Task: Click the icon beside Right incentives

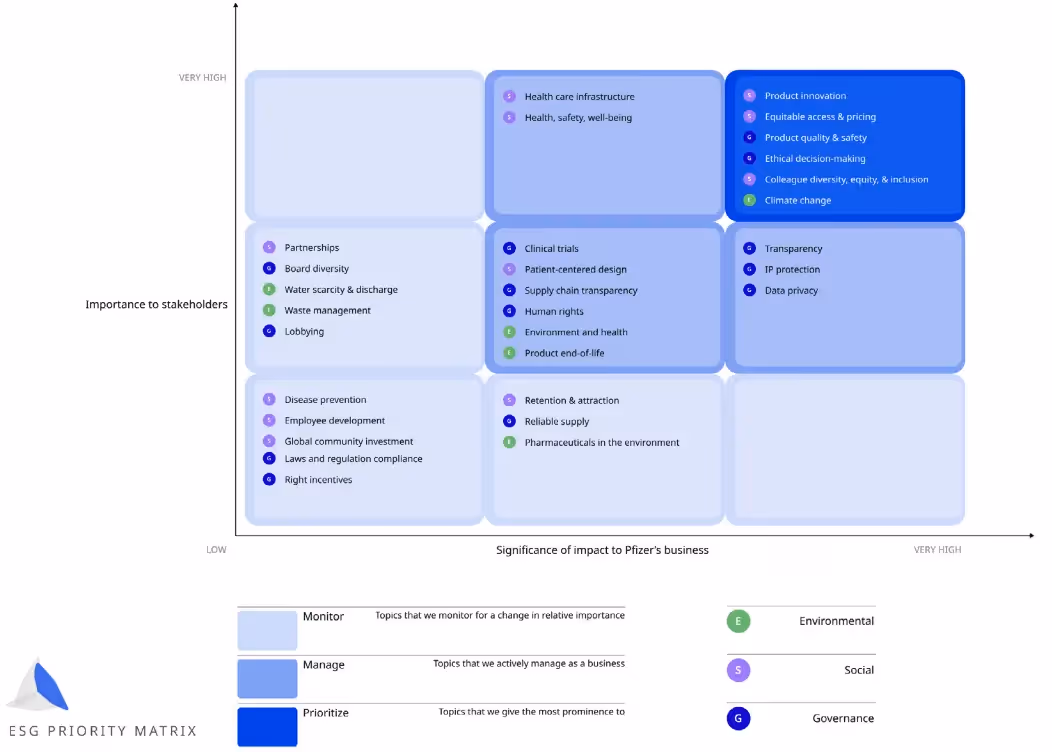Action: coord(269,480)
